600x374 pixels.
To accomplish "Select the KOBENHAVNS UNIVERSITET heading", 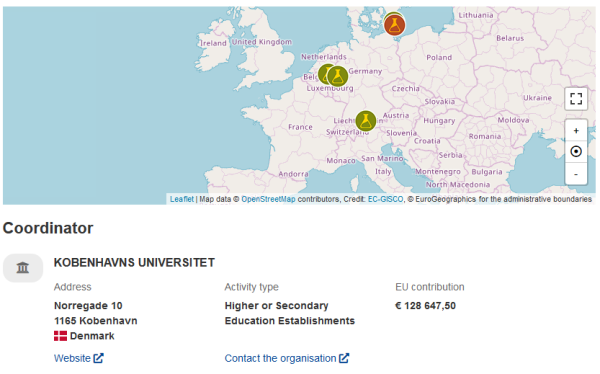I will click(134, 263).
